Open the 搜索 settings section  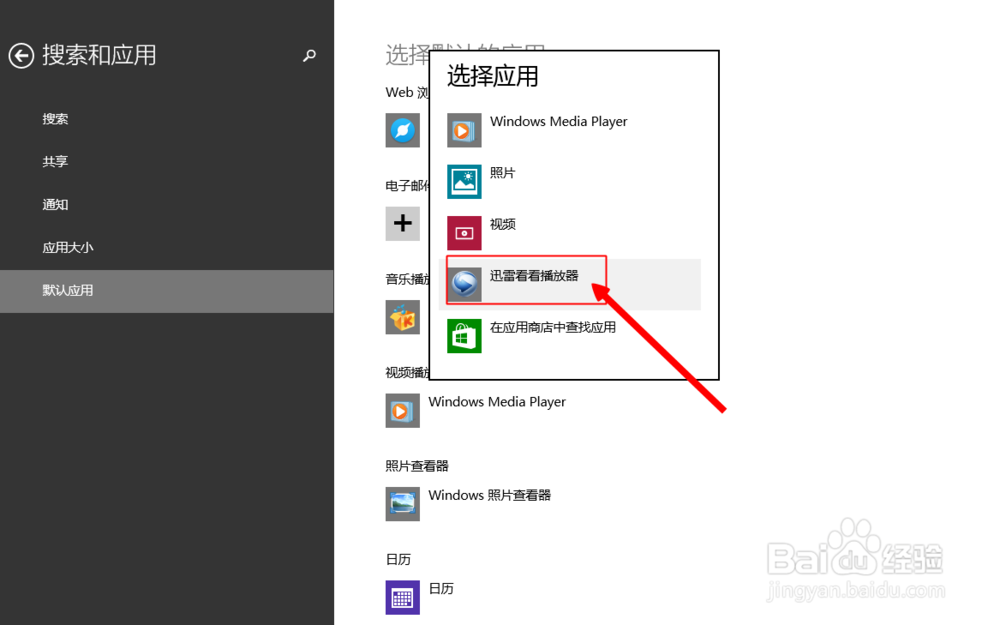55,119
